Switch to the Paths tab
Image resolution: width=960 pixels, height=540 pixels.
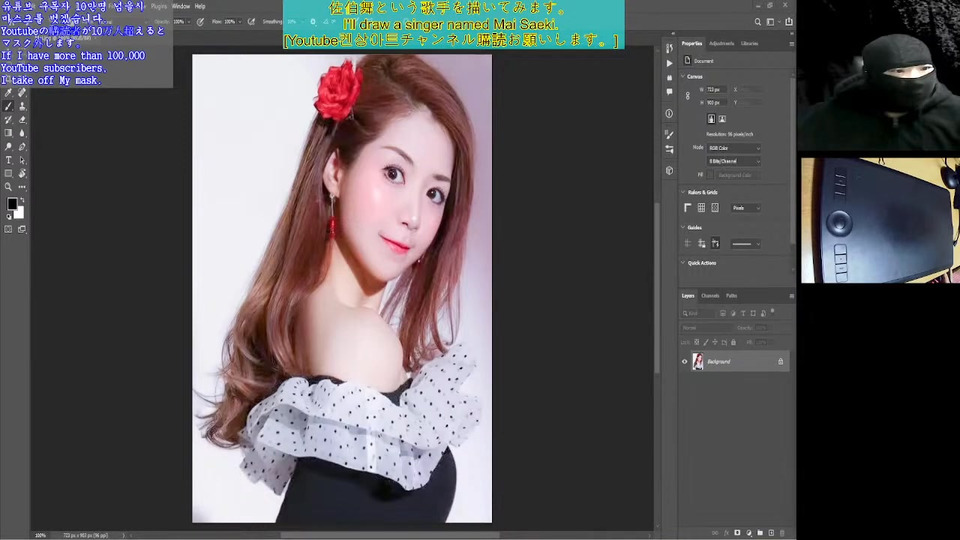732,296
